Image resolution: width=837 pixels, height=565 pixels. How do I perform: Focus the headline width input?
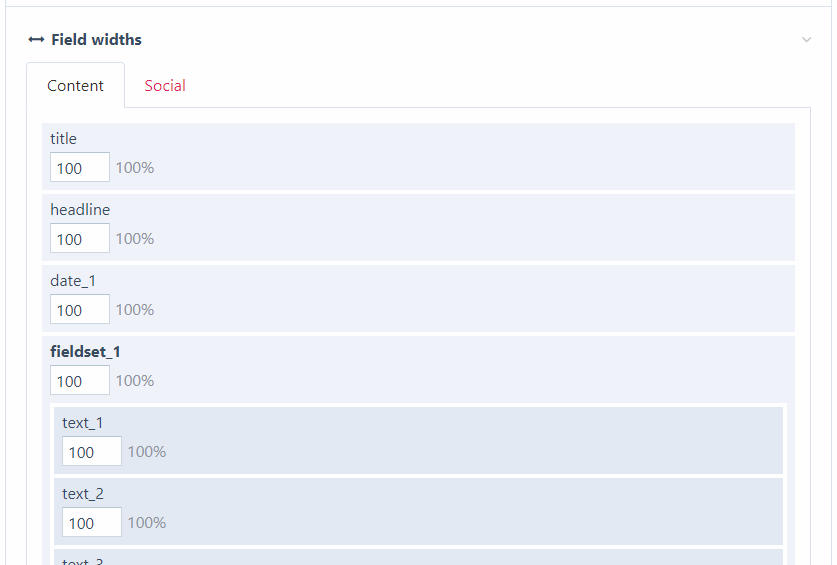tap(80, 238)
